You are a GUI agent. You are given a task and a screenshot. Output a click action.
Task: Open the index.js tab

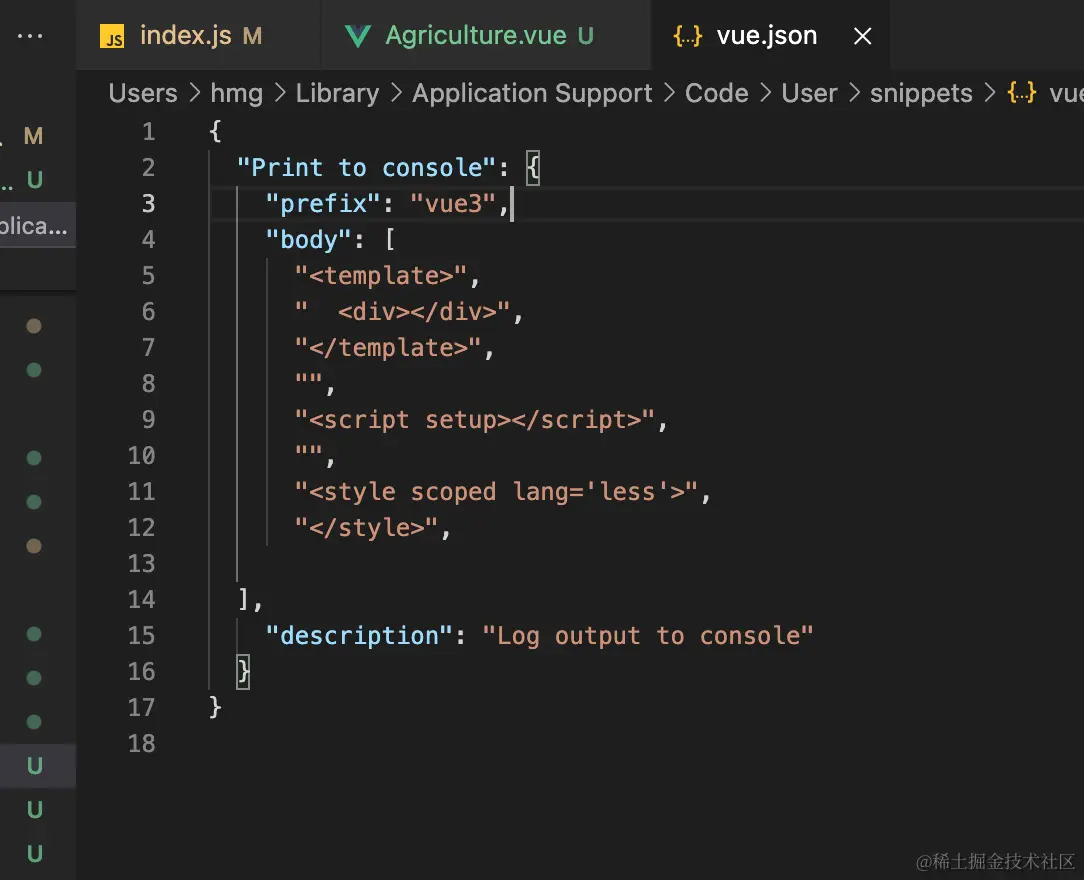199,35
